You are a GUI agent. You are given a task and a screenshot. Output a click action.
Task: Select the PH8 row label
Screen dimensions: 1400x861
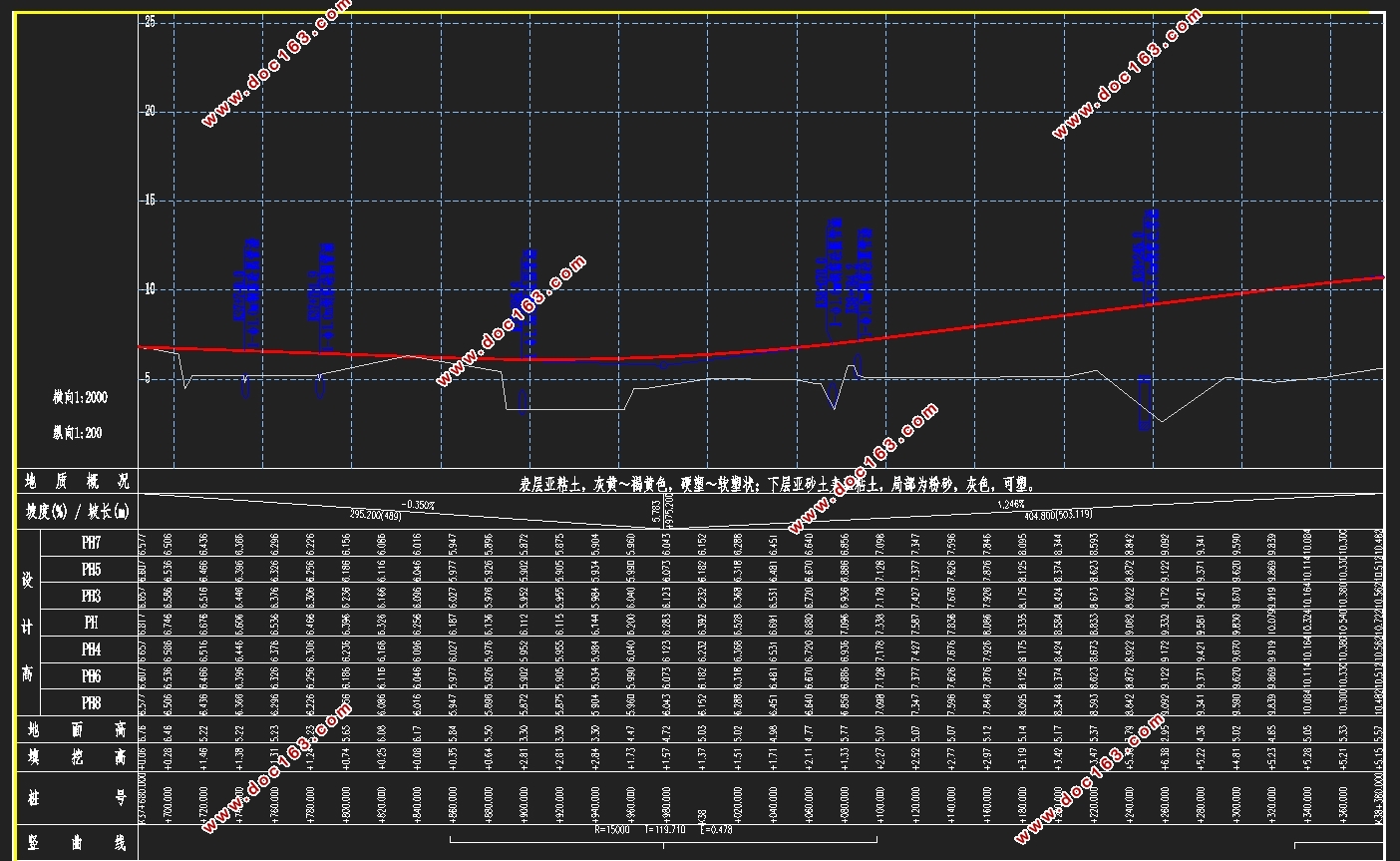[91, 703]
